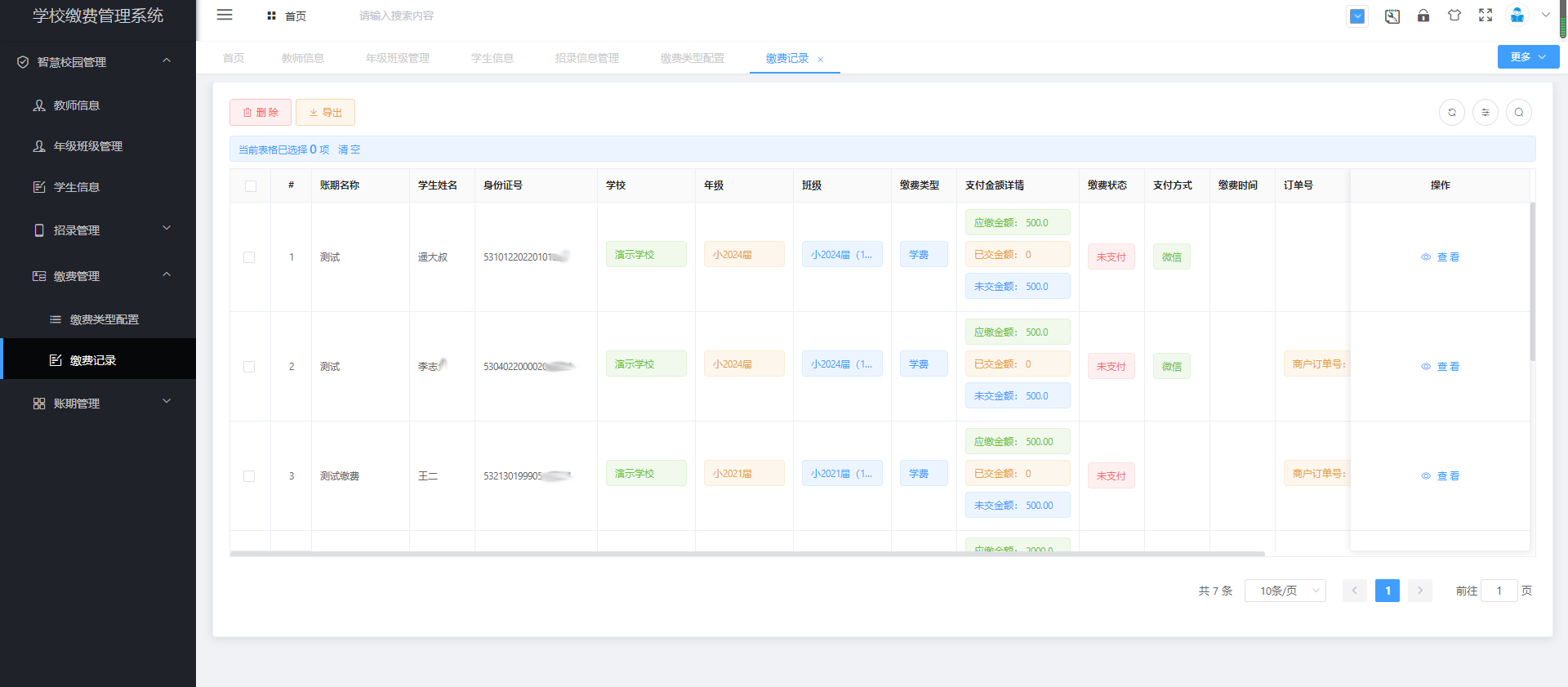The image size is (1568, 687).
Task: Select the header select-all checkbox
Action: (251, 186)
